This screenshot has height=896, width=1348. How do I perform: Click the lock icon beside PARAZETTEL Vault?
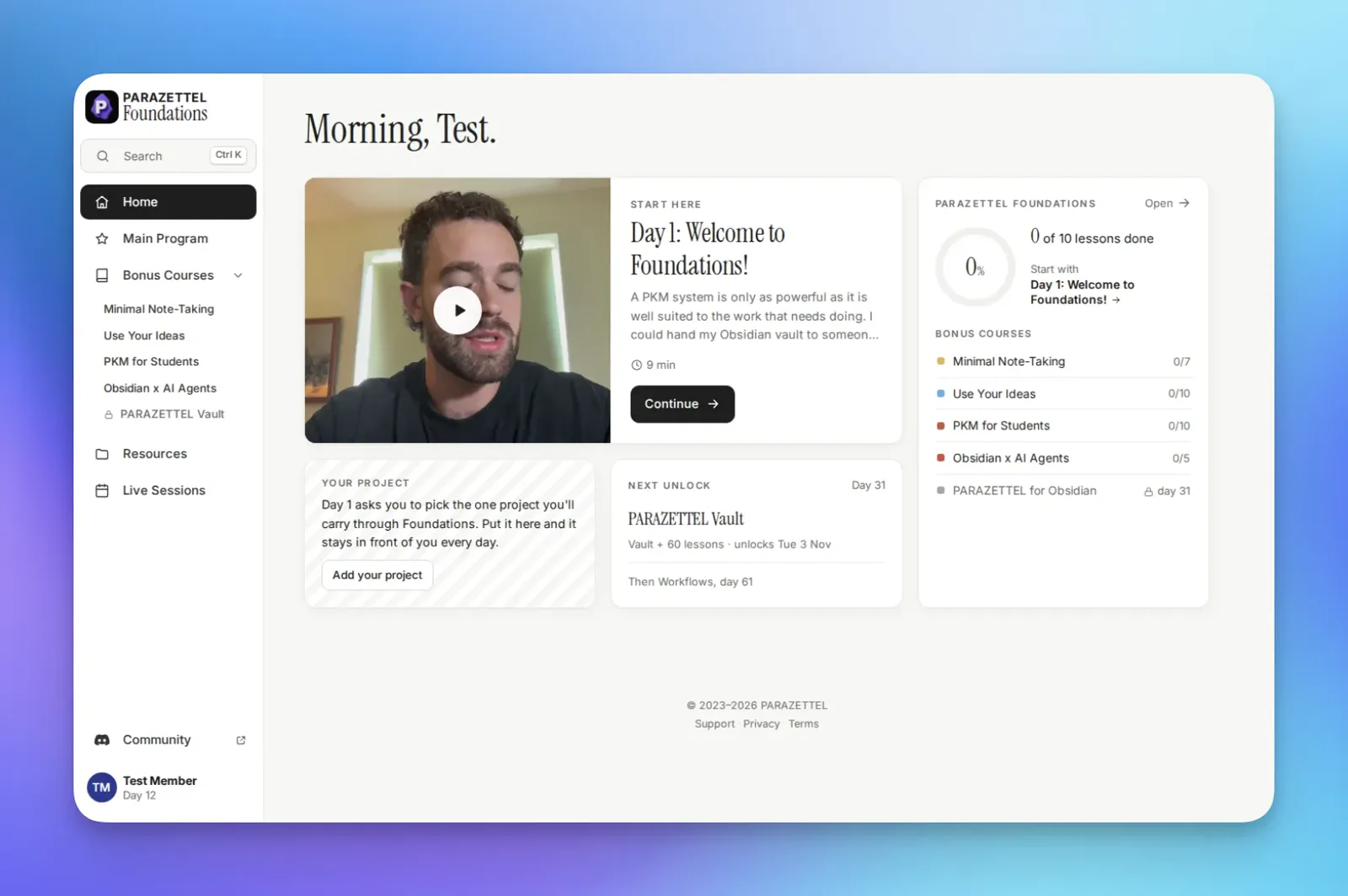[109, 414]
